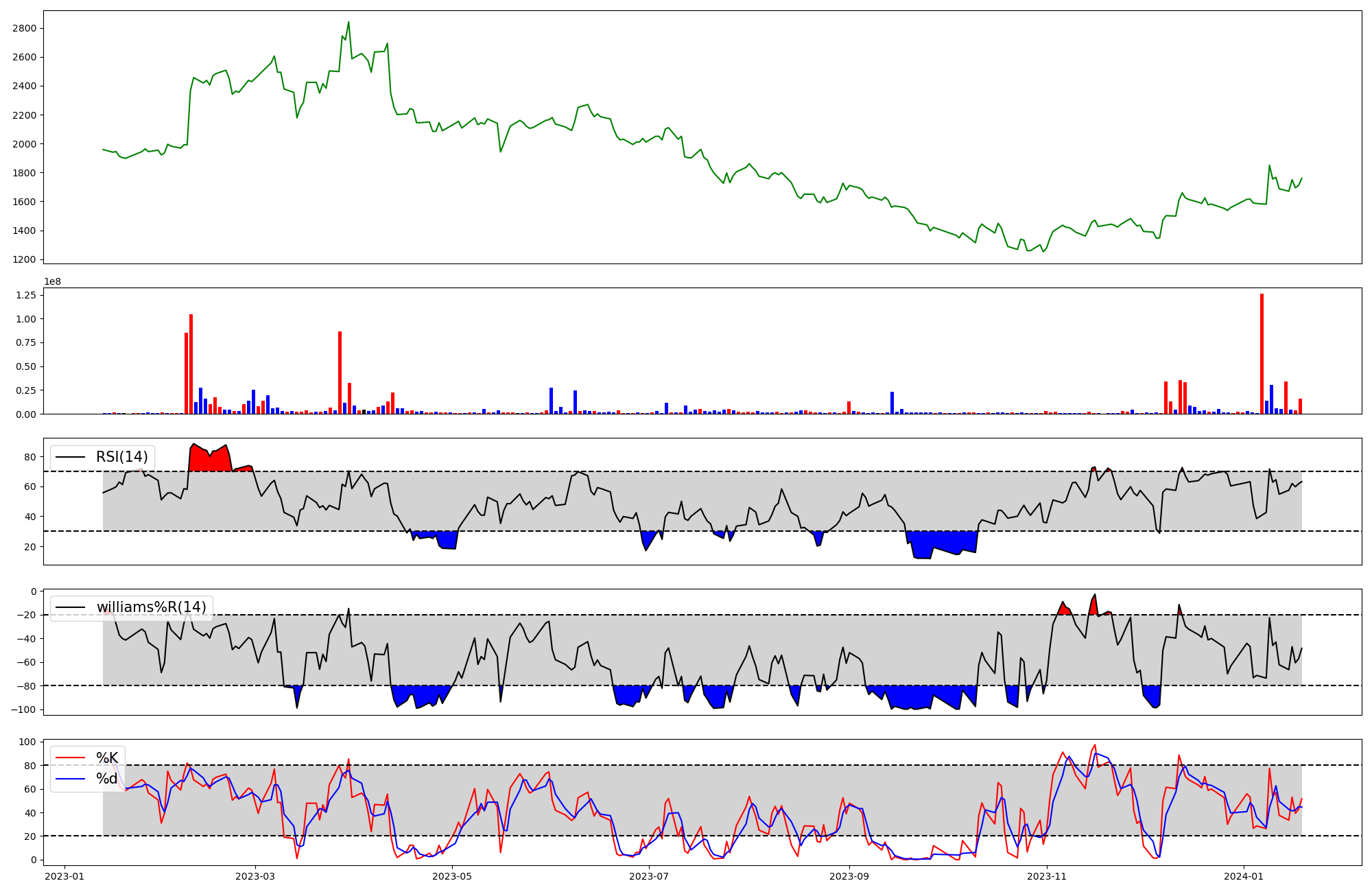Click the RSI(14) legend label
This screenshot has height=892, width=1372.
click(121, 457)
